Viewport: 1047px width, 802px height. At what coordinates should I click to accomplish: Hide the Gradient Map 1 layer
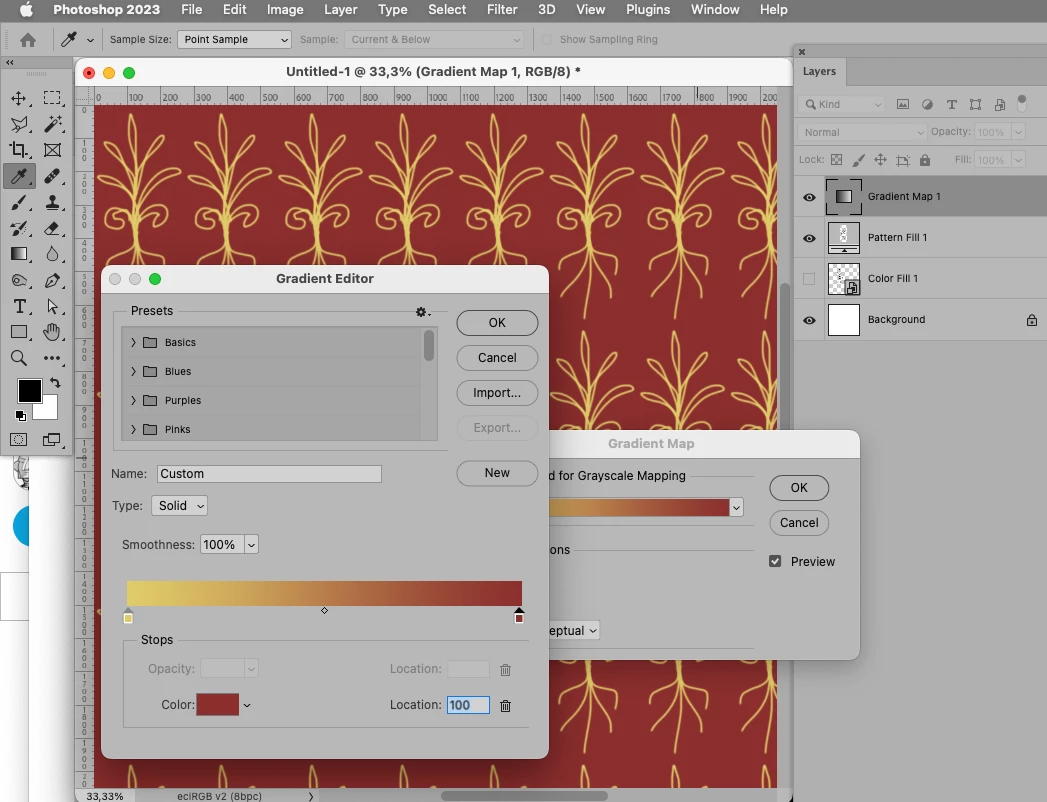coord(809,197)
